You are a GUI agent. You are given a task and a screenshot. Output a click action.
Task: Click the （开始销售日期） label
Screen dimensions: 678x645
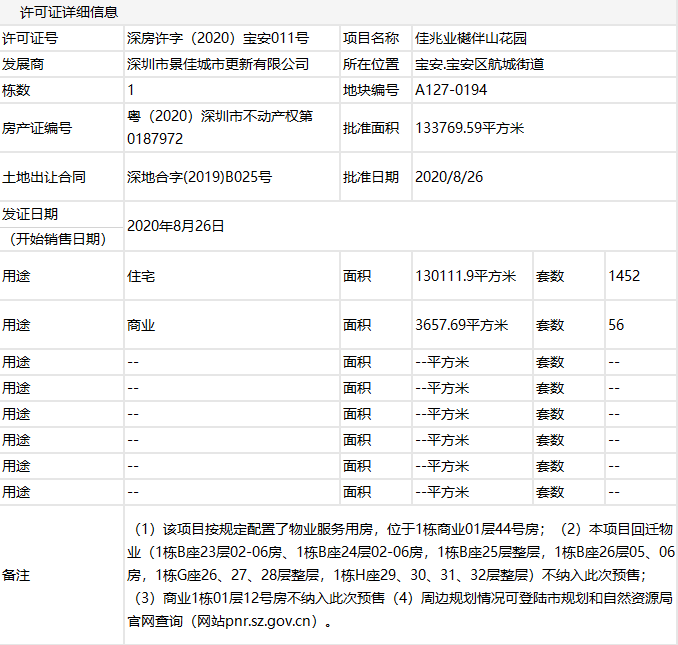click(58, 239)
